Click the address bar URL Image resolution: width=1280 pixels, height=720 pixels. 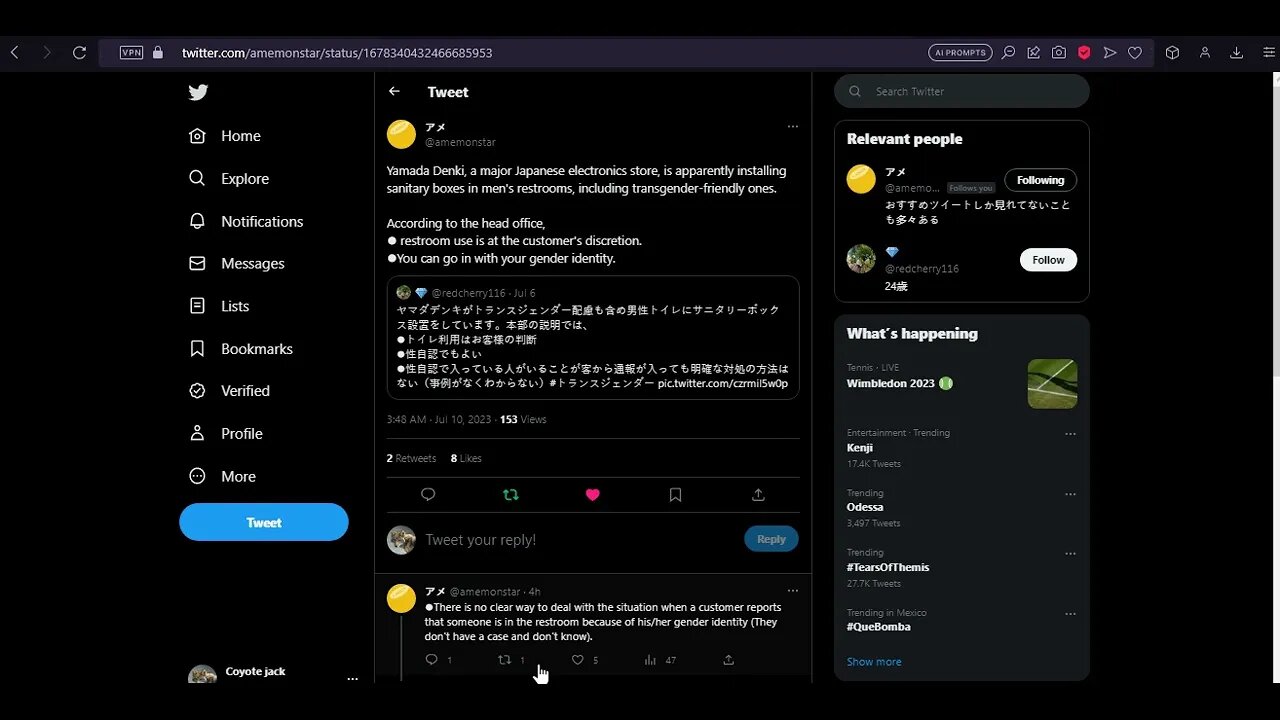pos(337,53)
